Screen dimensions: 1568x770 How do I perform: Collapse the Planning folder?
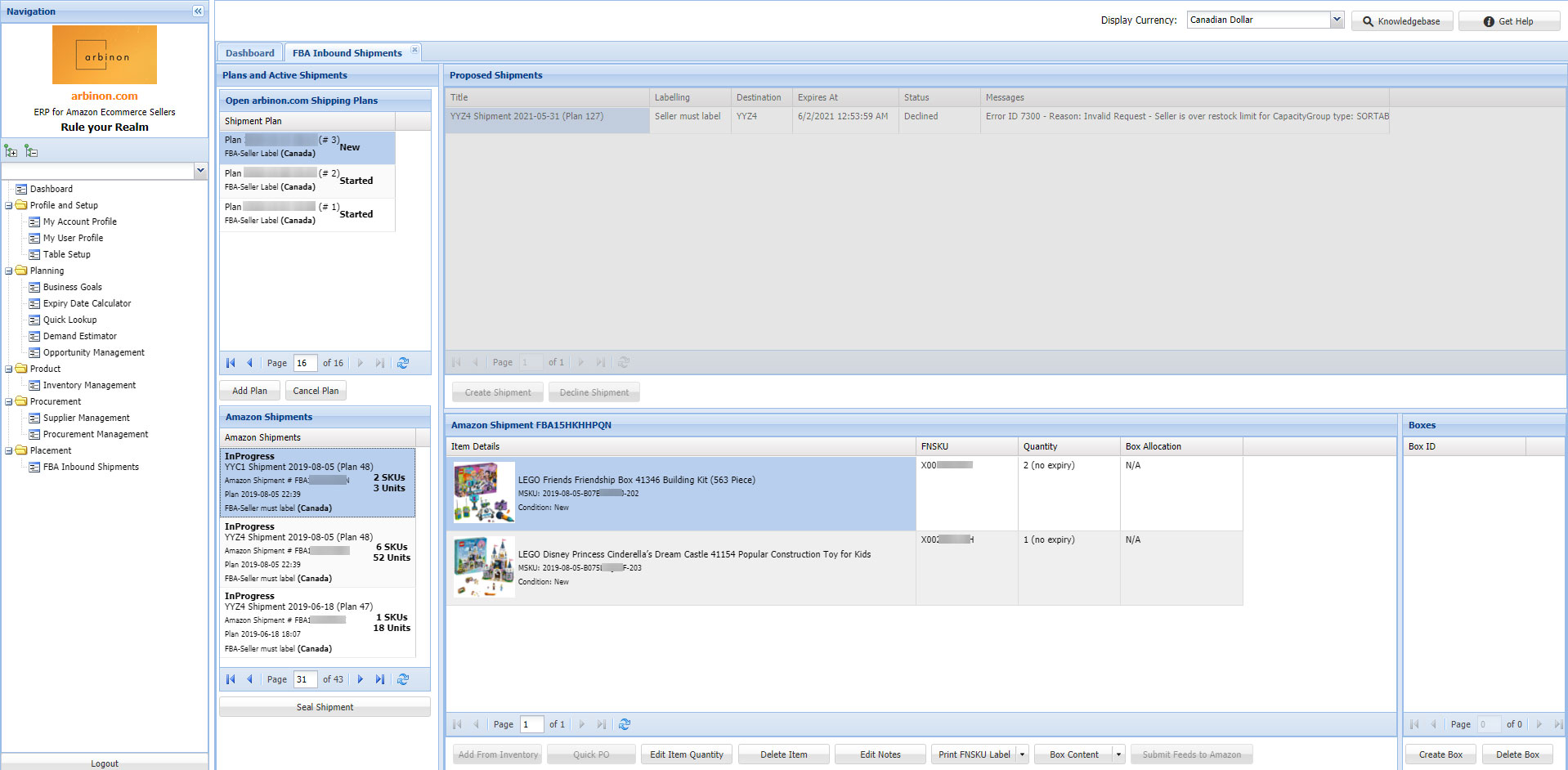click(8, 271)
